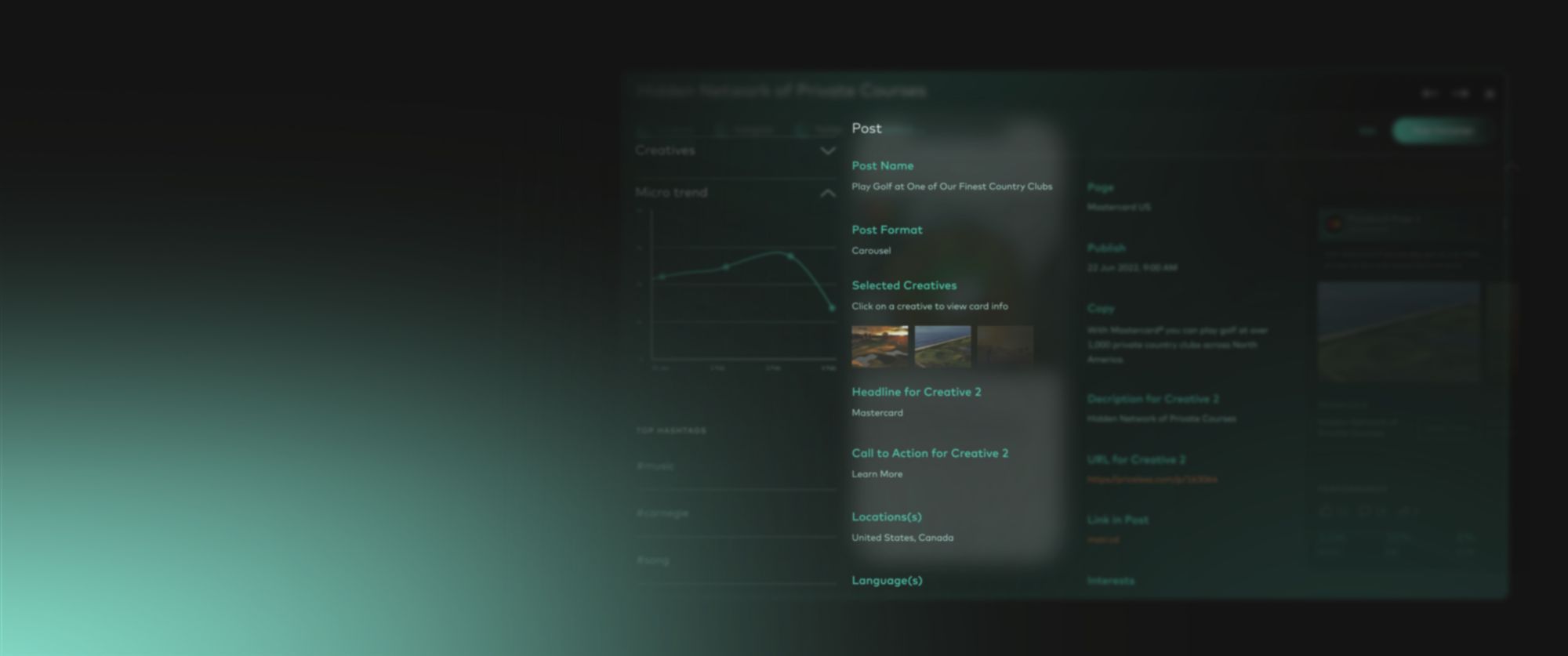
Task: Click the previous item icon in header
Action: [x=1429, y=94]
